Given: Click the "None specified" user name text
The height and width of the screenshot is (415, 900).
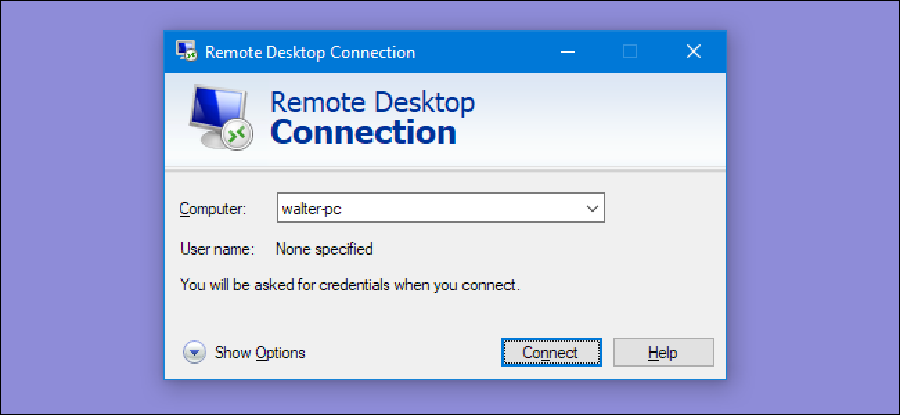Looking at the screenshot, I should point(324,249).
